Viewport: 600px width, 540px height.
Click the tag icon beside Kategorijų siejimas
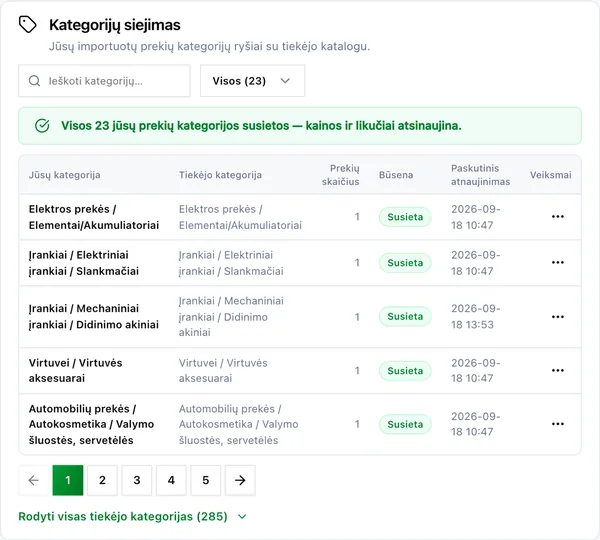coord(28,25)
